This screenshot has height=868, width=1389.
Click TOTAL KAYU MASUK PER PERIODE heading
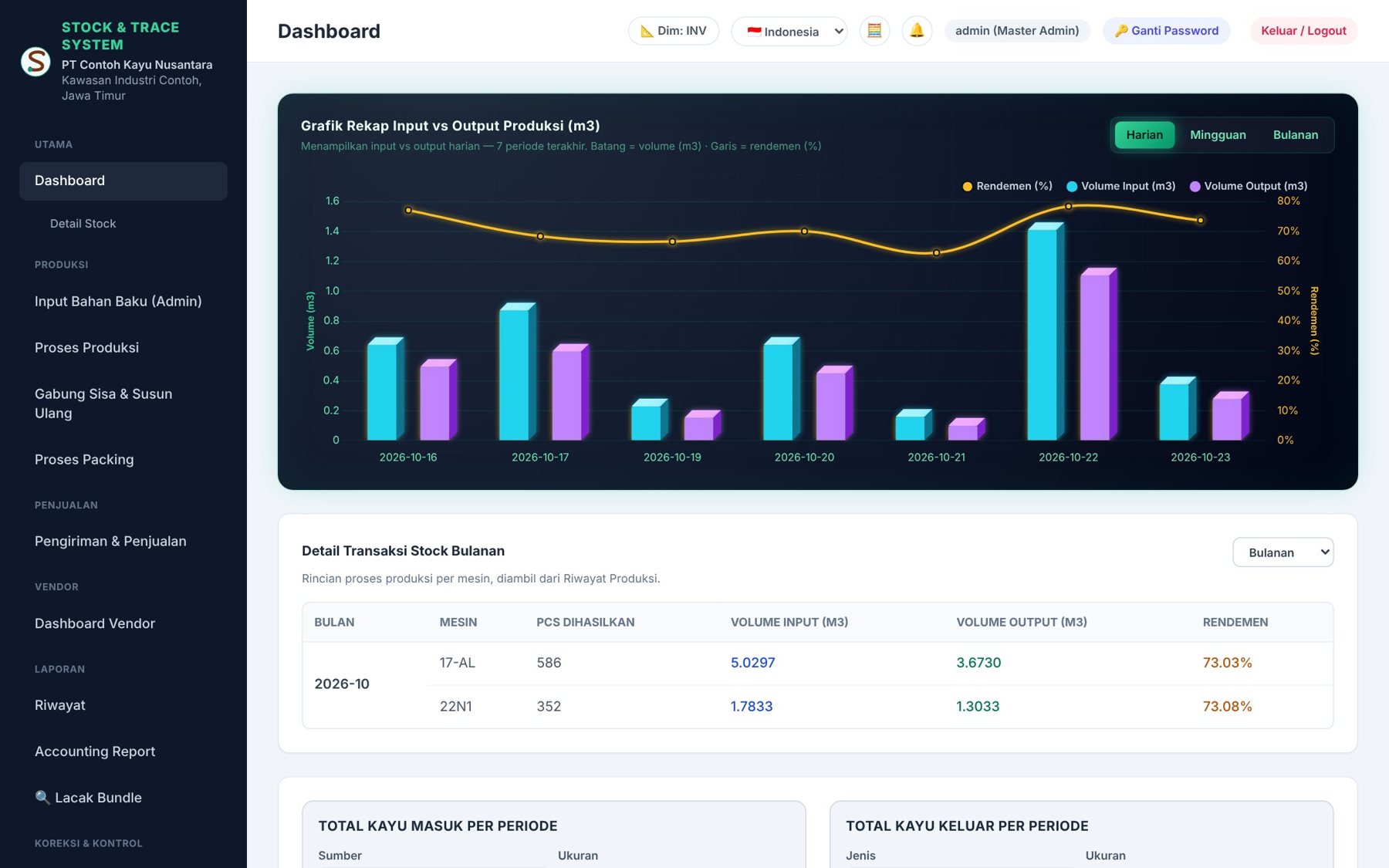[x=438, y=826]
